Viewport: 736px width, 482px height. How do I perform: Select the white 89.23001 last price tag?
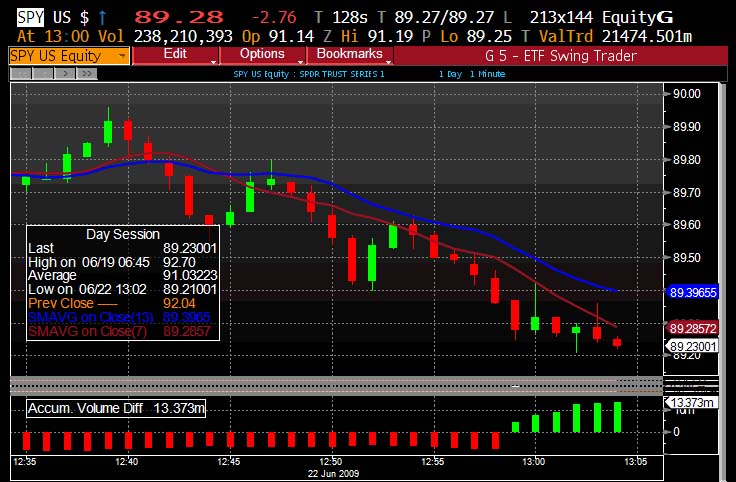693,346
